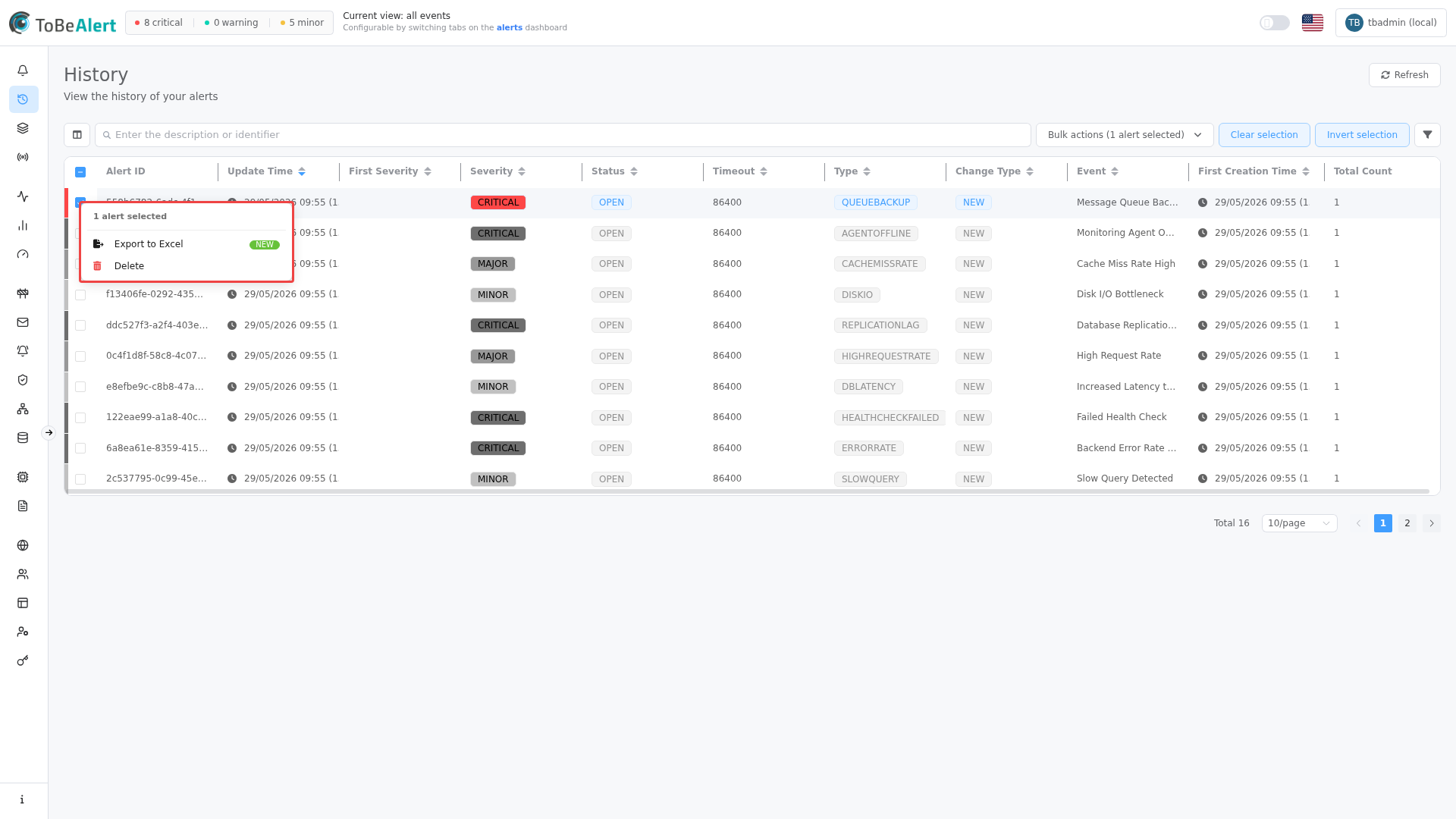The width and height of the screenshot is (1456, 819).
Task: Choose Delete in bulk actions menu
Action: (187, 266)
